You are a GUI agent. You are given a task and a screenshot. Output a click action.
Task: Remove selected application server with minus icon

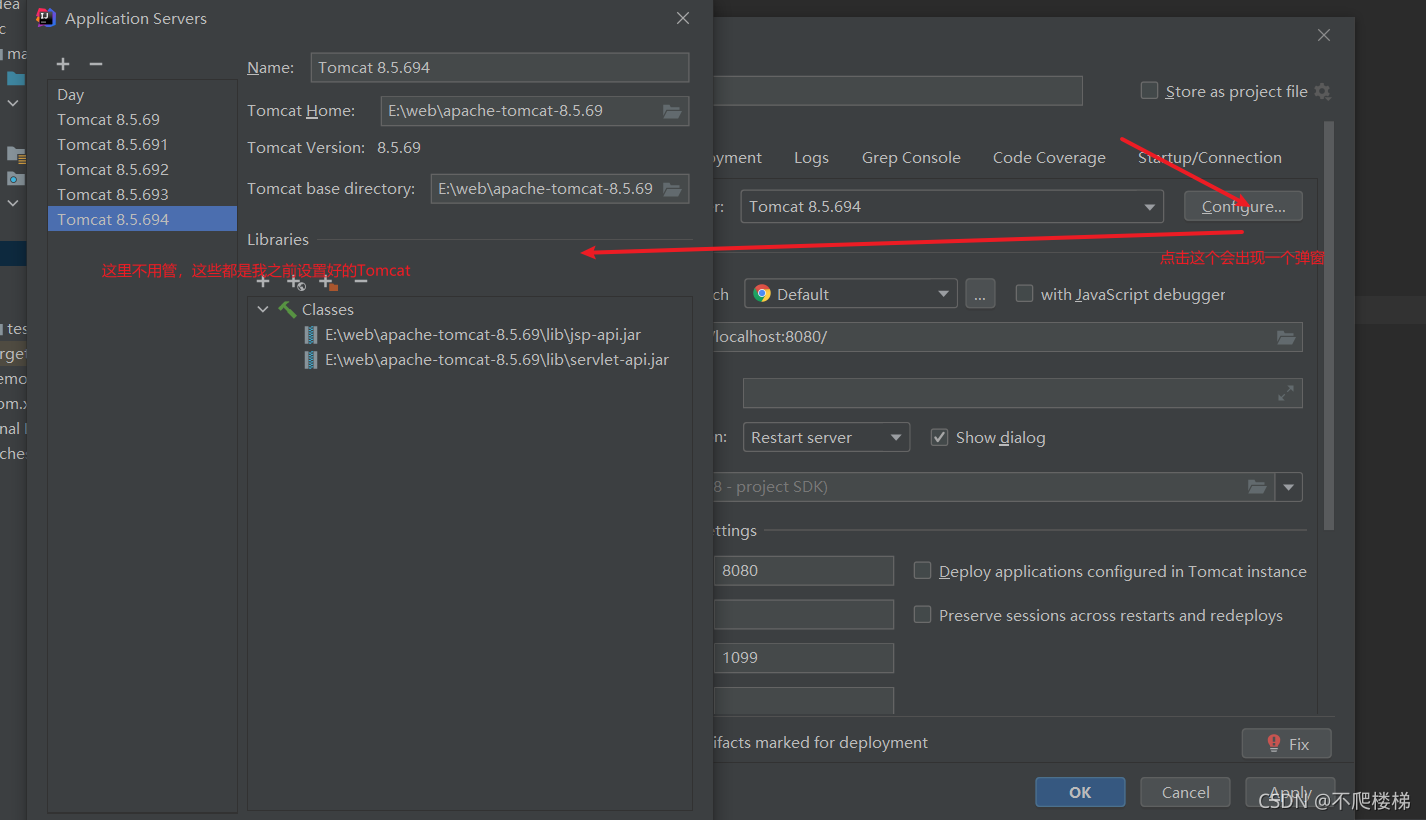(x=96, y=64)
